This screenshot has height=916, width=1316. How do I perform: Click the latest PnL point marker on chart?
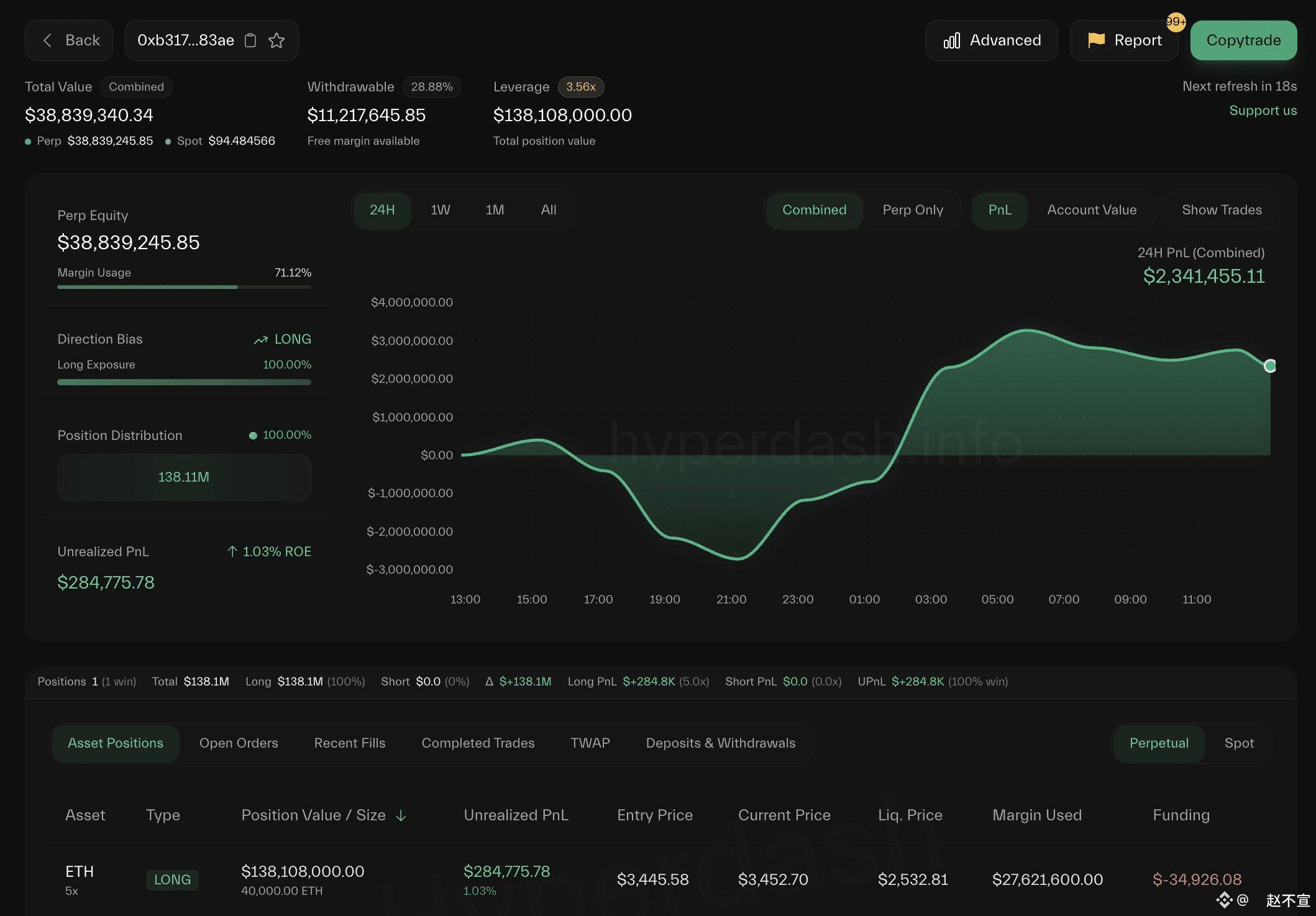tap(1270, 366)
